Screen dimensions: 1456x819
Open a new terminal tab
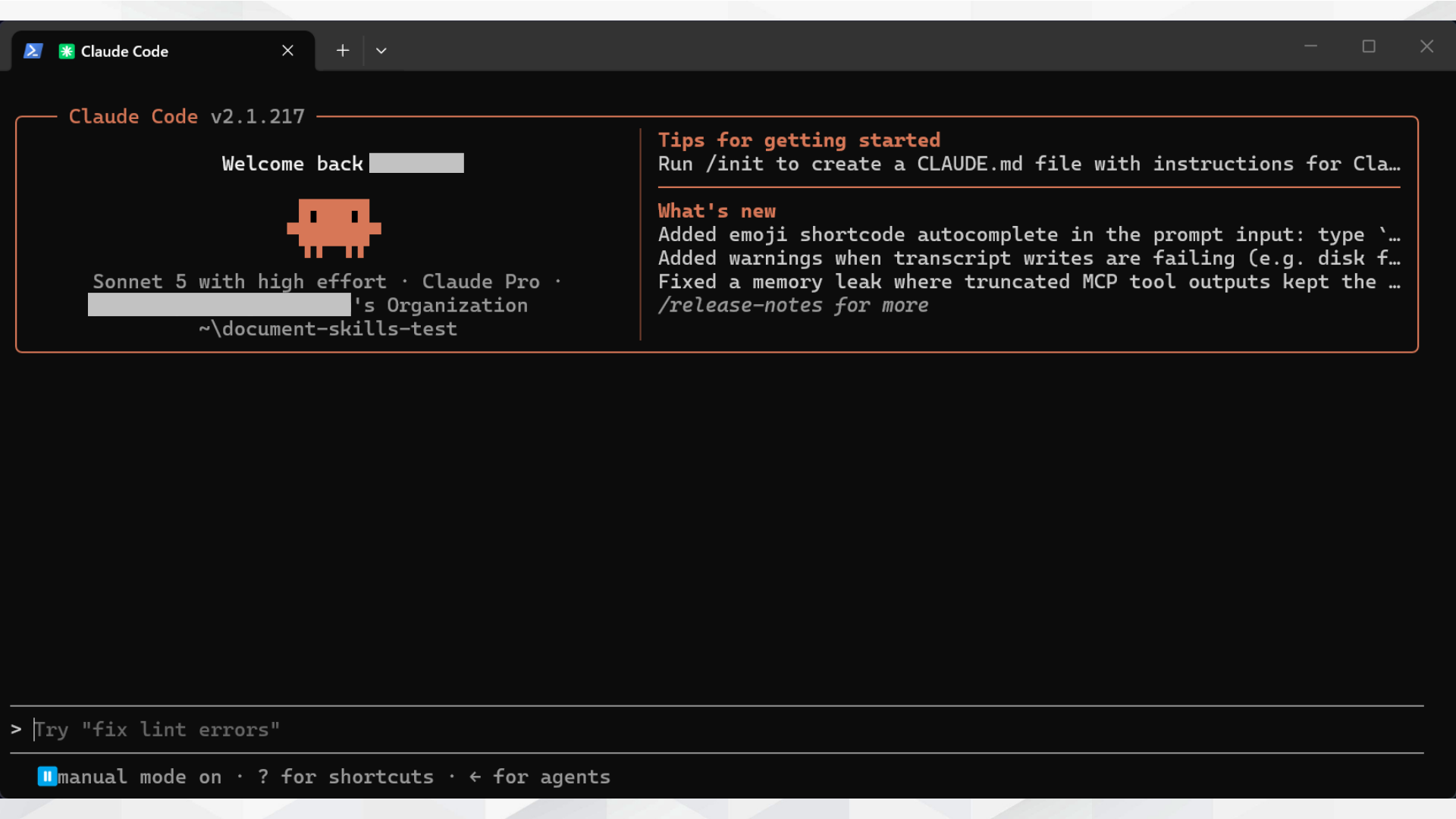click(343, 51)
